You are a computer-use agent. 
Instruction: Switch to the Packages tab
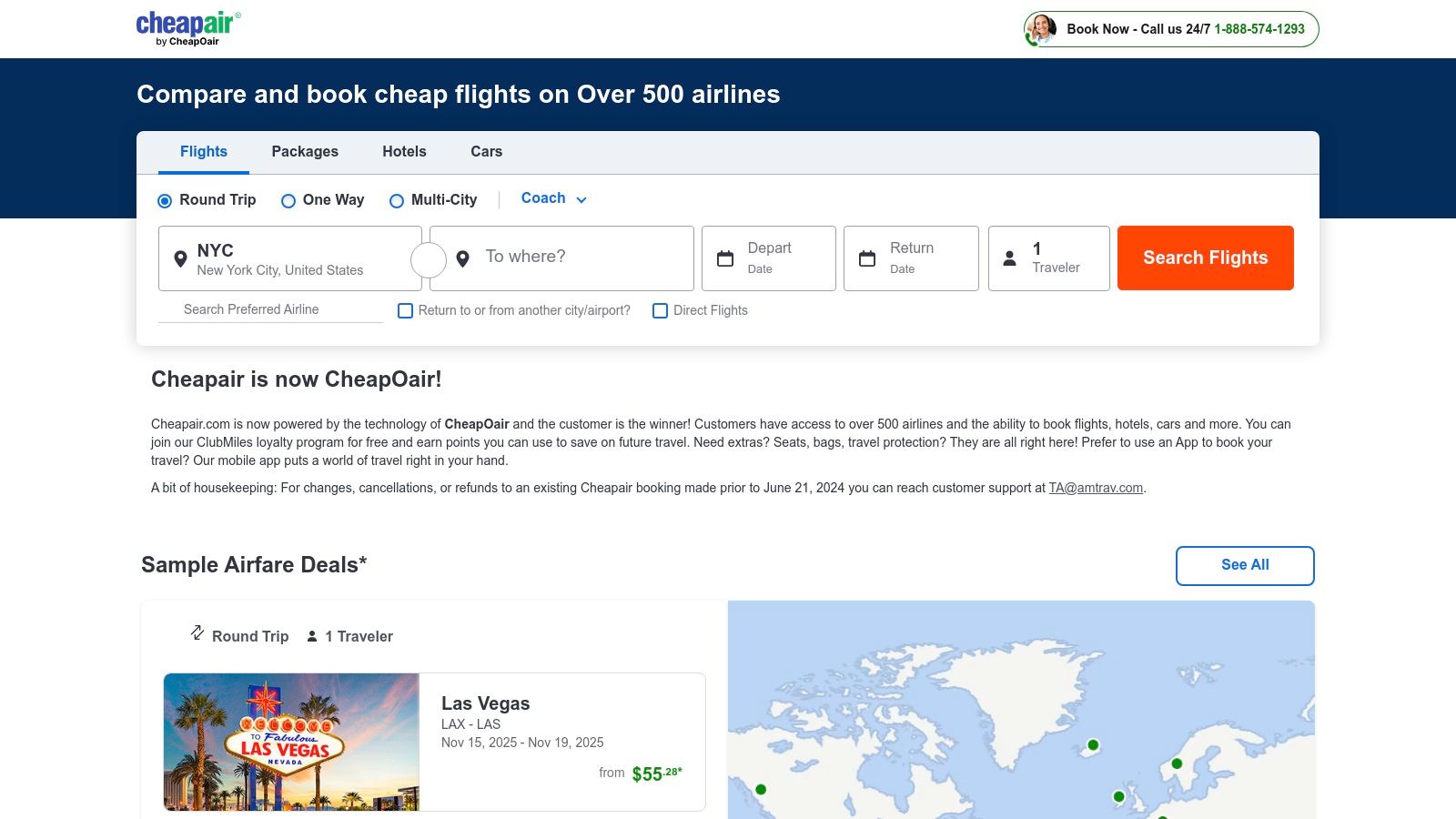point(305,152)
